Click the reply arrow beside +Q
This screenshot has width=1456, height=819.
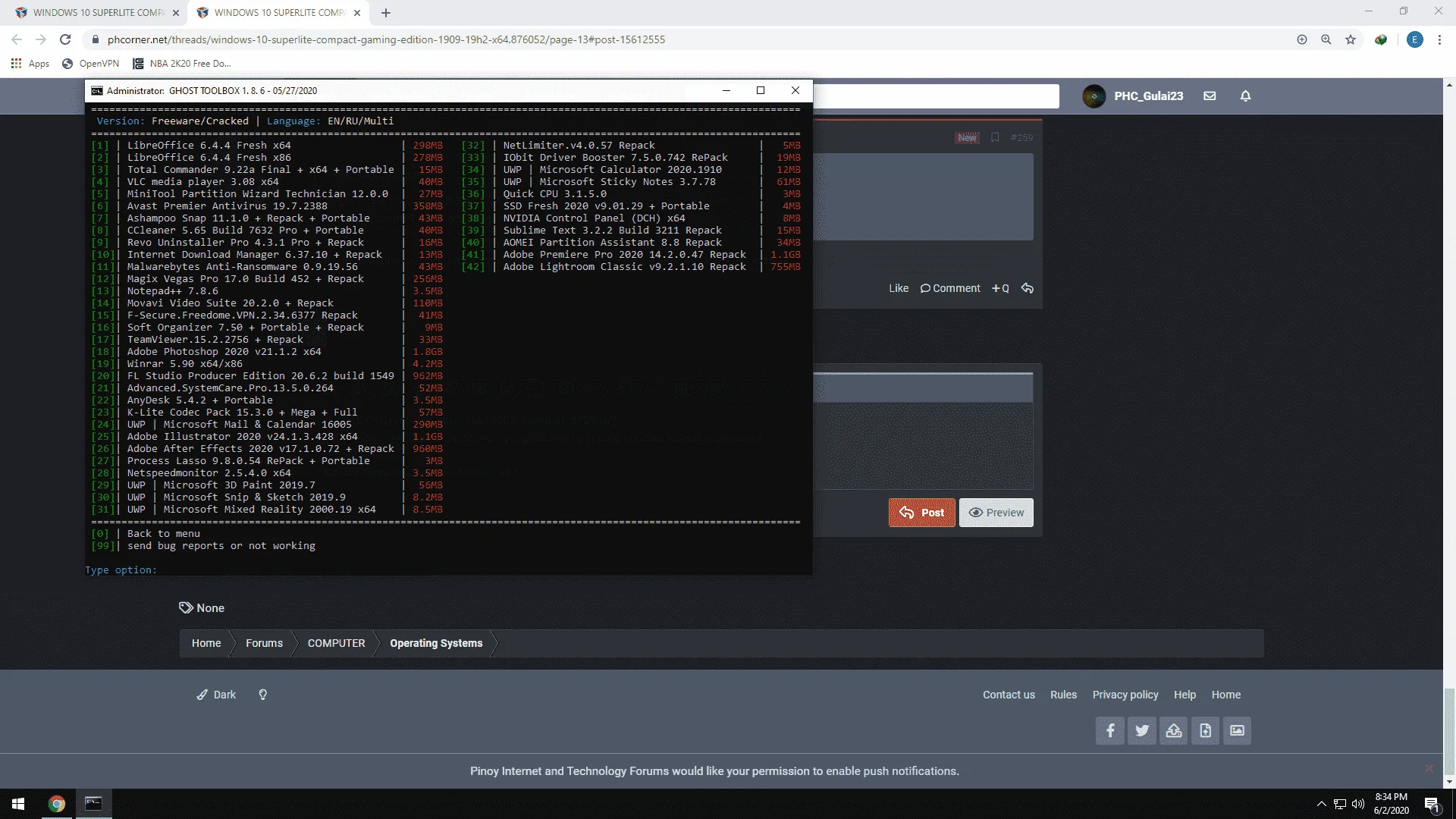tap(1028, 288)
